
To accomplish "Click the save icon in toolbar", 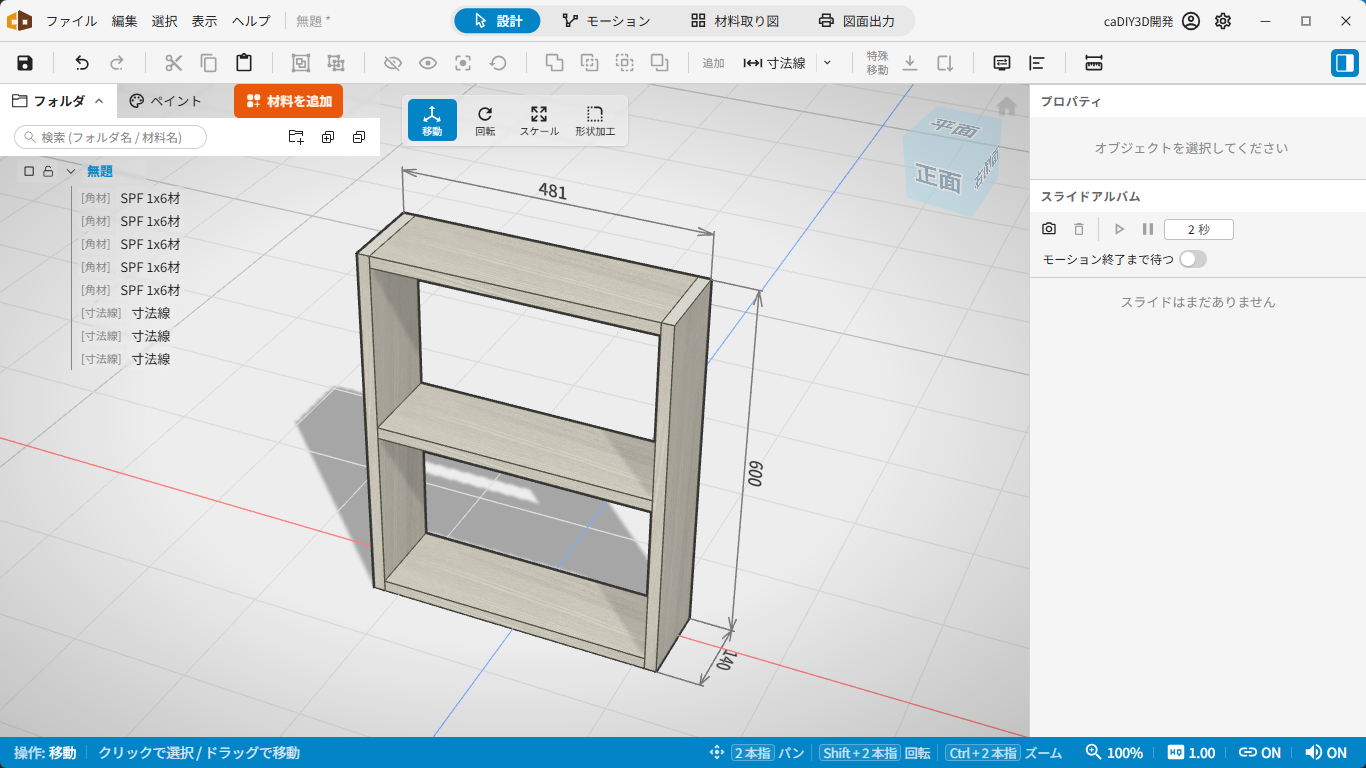I will 25,63.
